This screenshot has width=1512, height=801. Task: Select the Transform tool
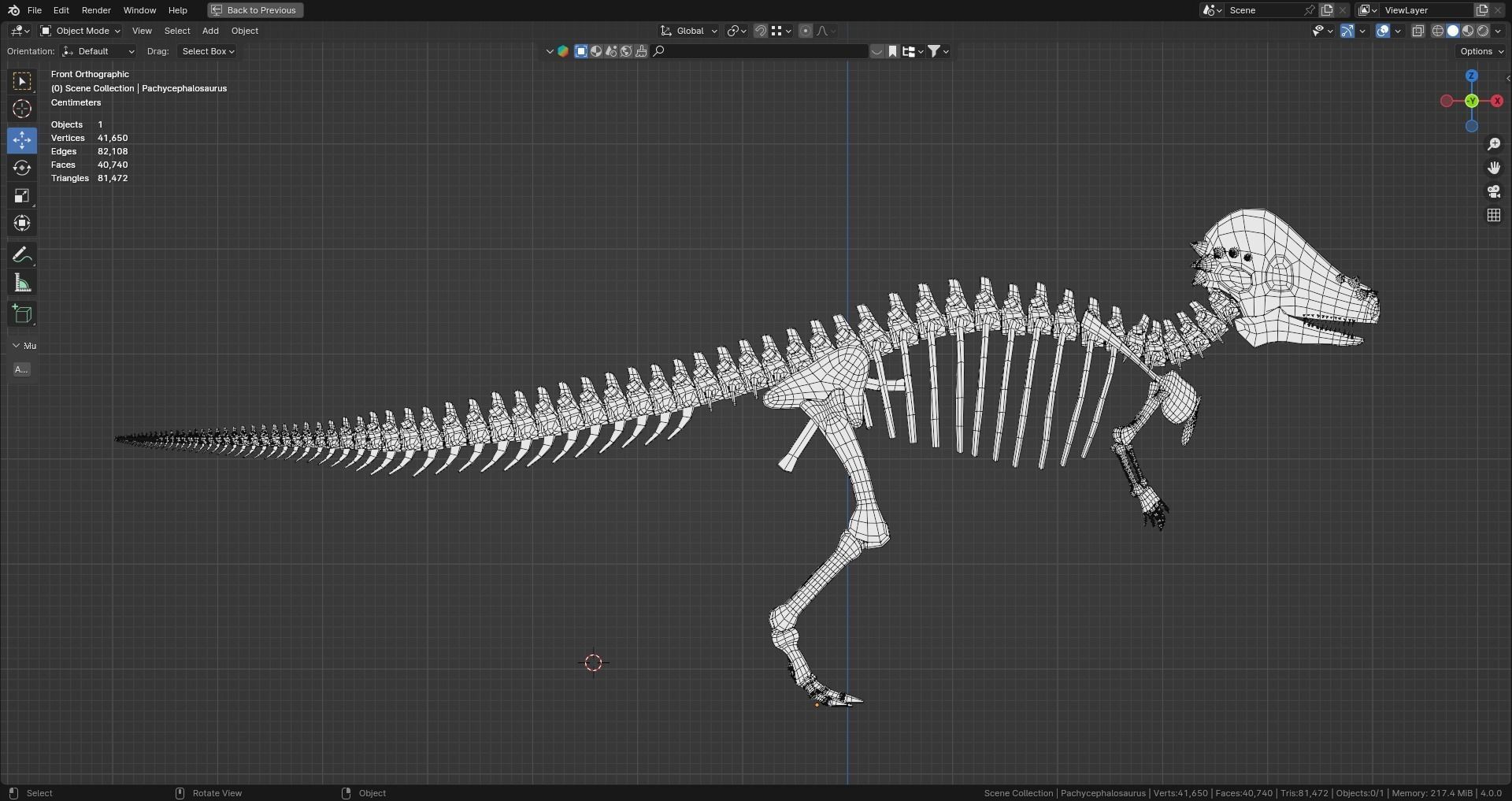22,224
